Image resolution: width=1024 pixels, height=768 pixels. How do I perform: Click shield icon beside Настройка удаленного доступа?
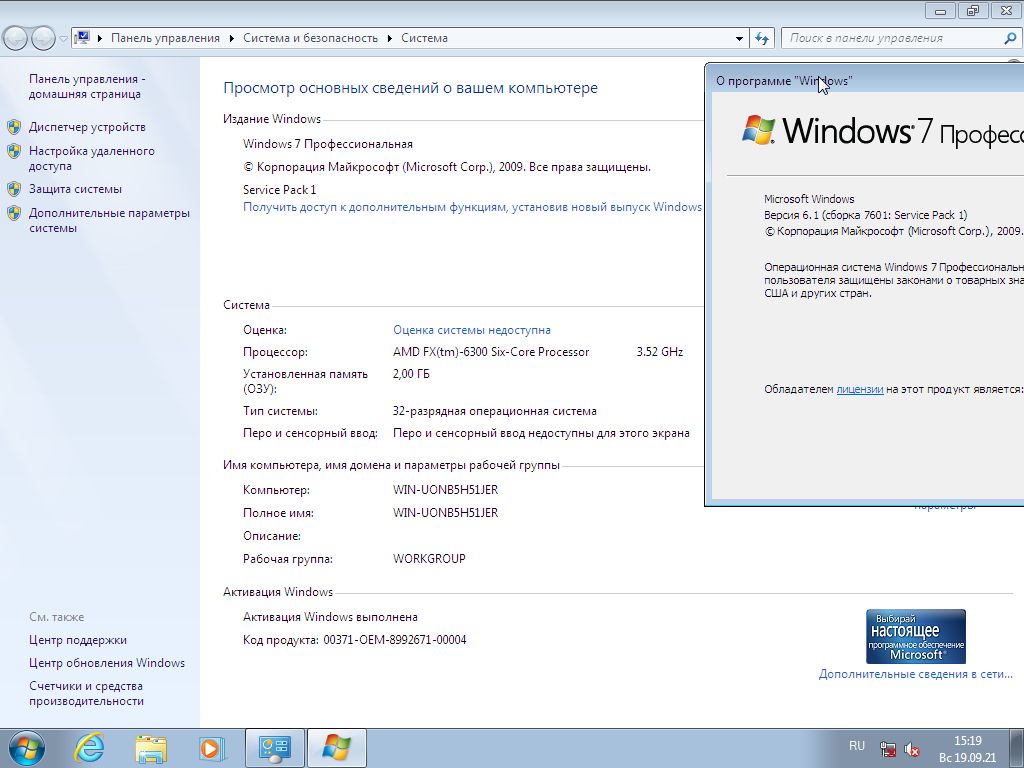pos(14,152)
